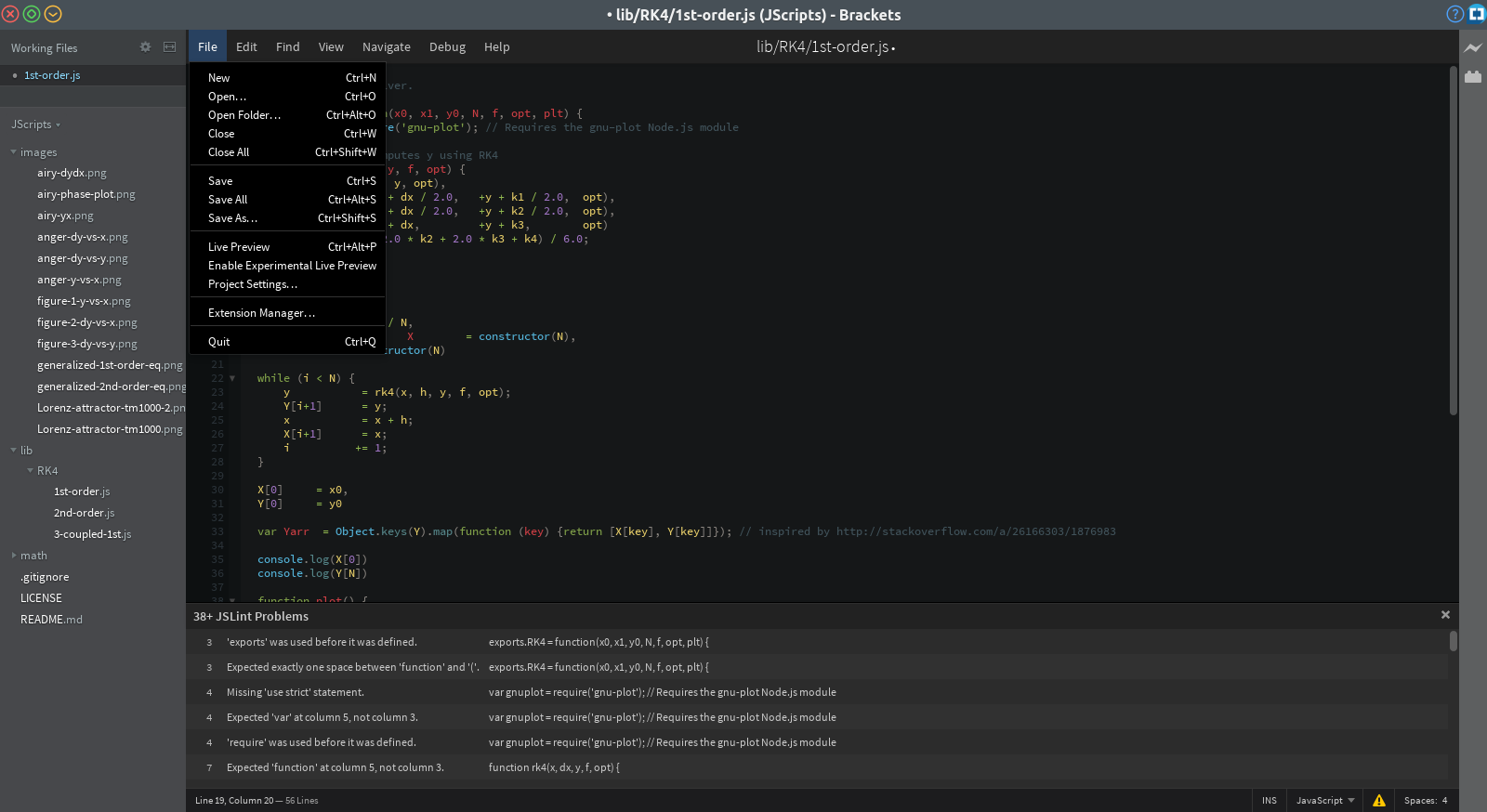
Task: Open figure-2-dy-vs-x.png file
Action: [x=87, y=322]
